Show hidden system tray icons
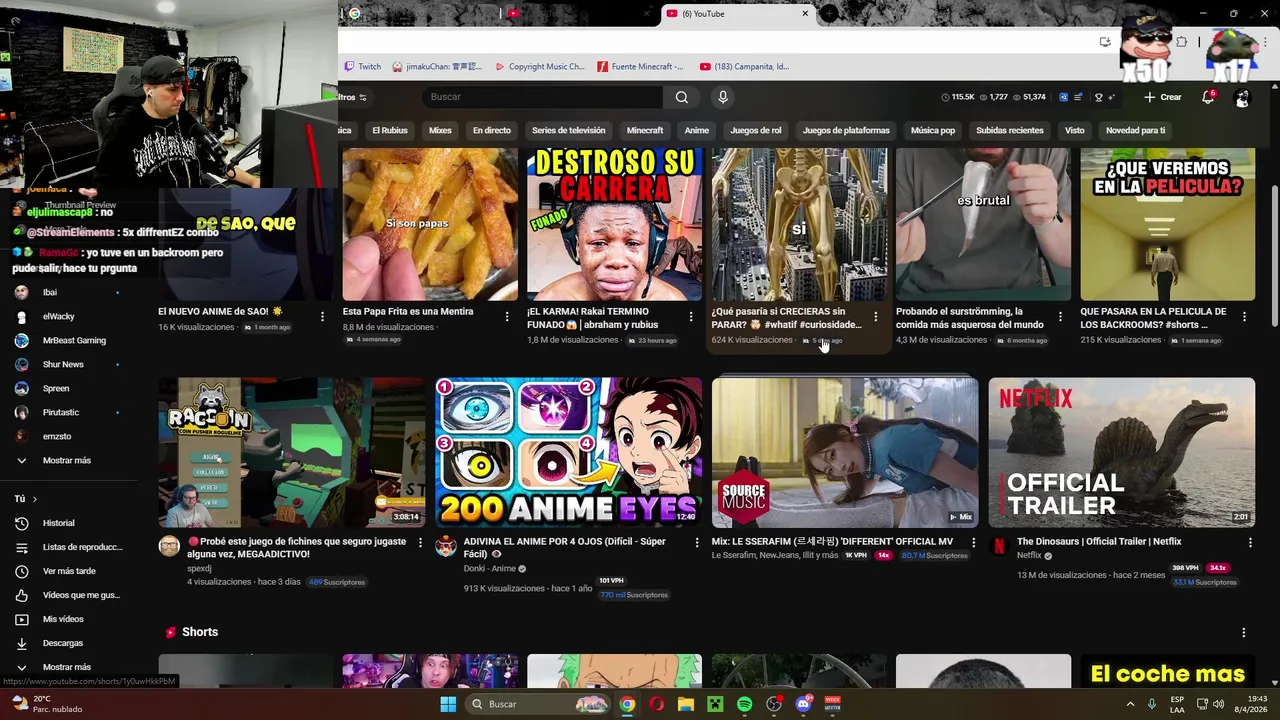The width and height of the screenshot is (1280, 720). [1130, 704]
